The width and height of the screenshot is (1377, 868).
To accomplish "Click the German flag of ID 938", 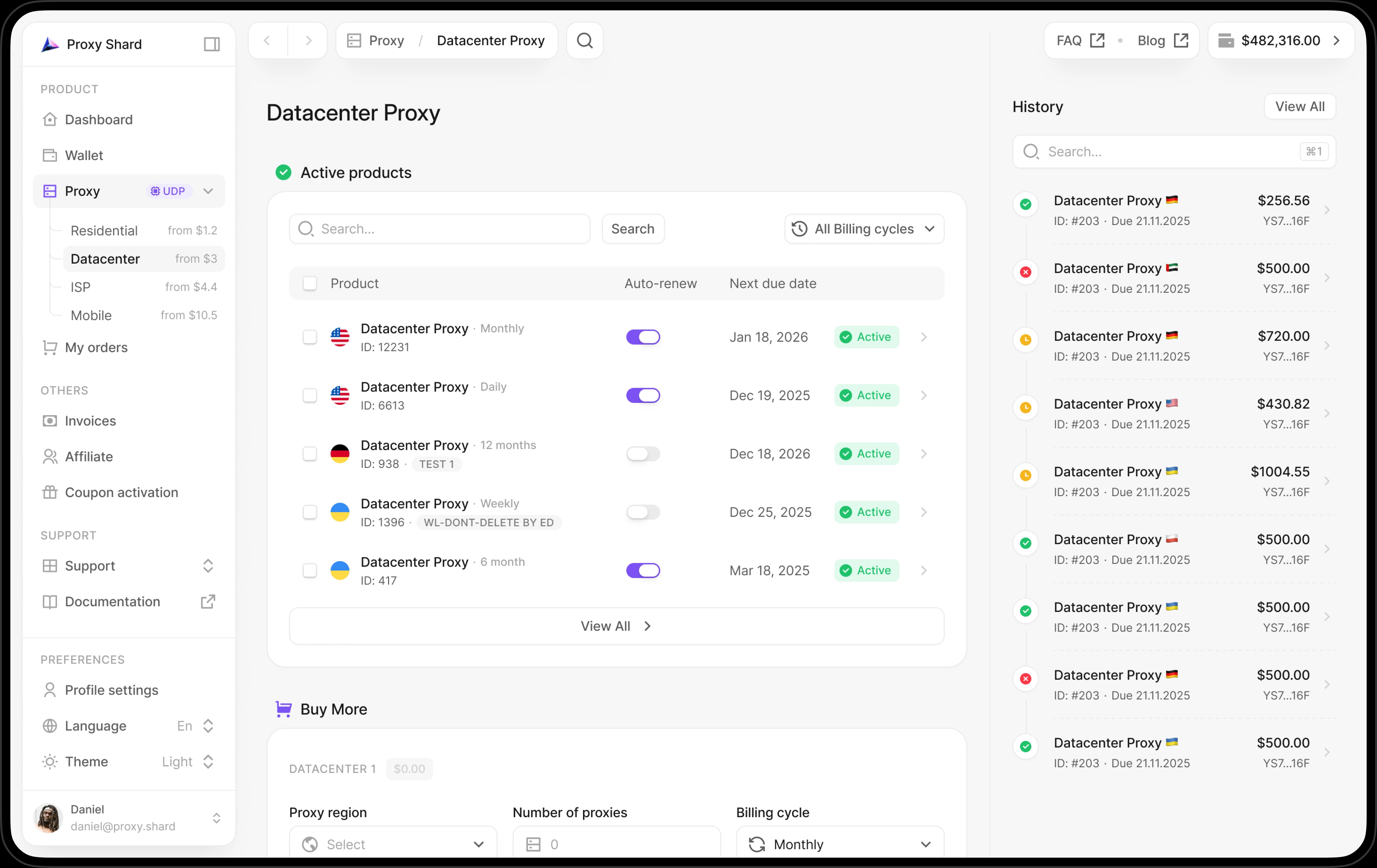I will 340,454.
